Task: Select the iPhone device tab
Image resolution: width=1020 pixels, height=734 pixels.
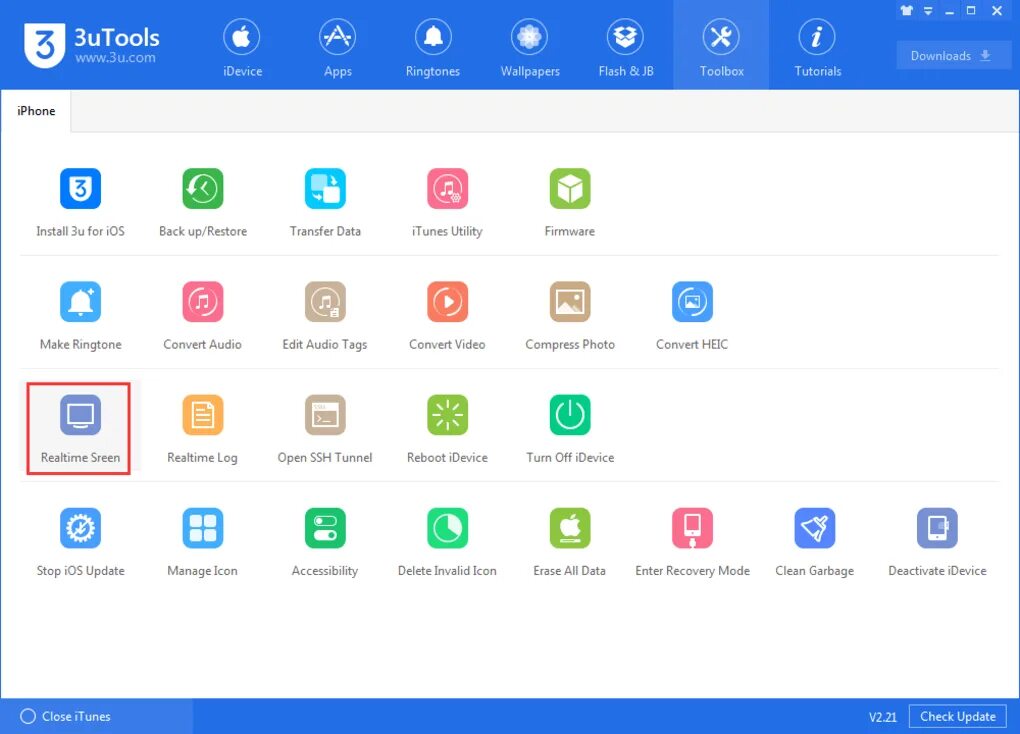Action: [36, 111]
